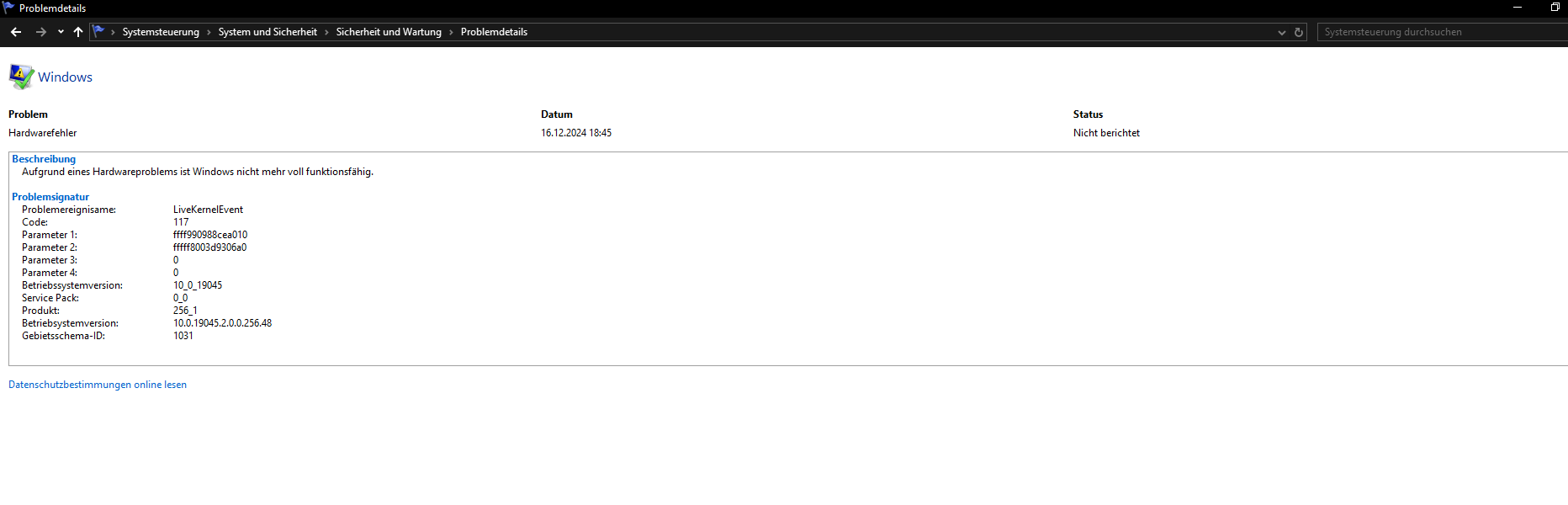Open the Sicherheit und Wartung breadcrumb
Image resolution: width=1568 pixels, height=505 pixels.
tap(389, 32)
